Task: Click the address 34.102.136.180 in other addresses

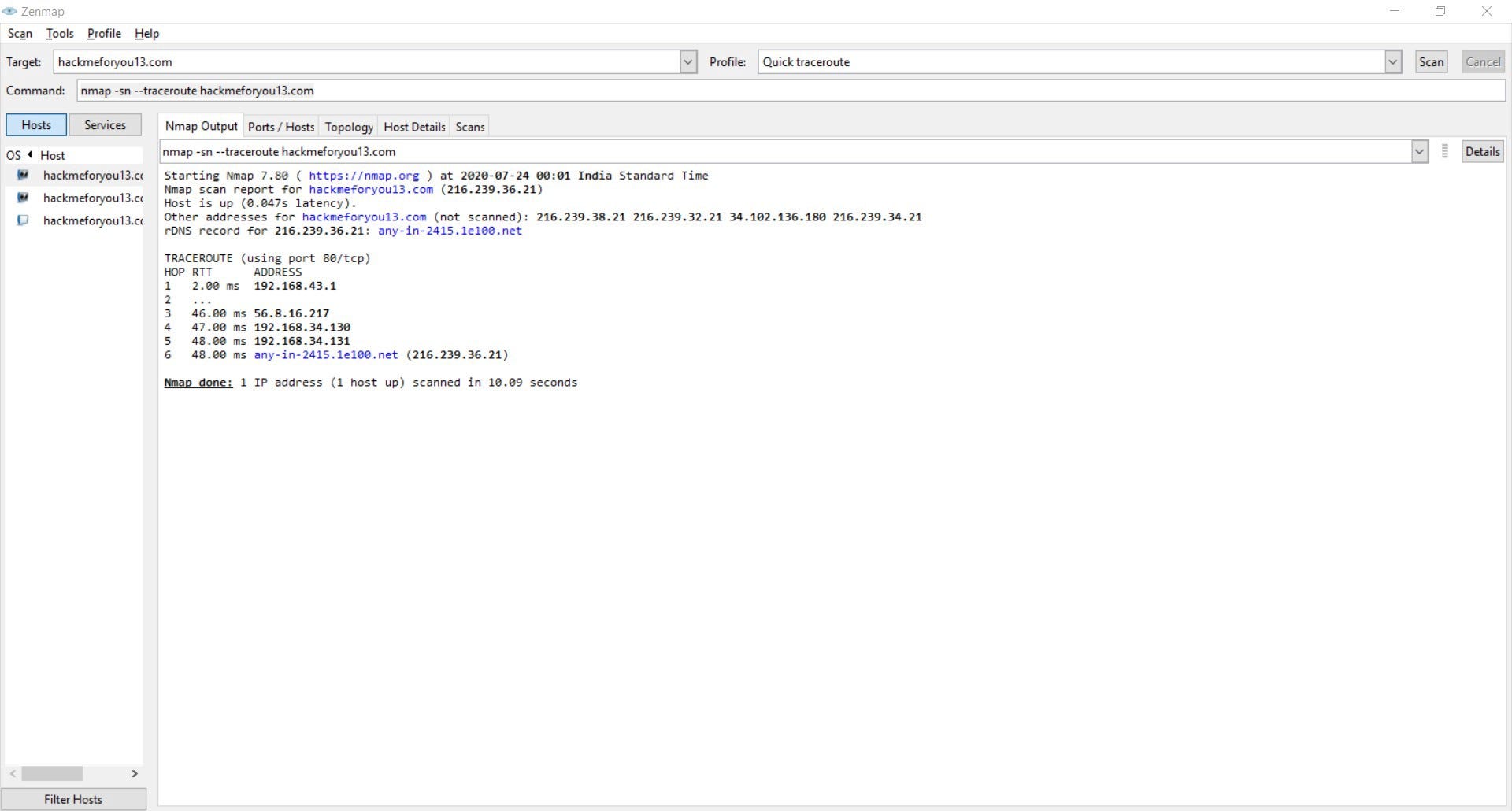Action: click(x=777, y=217)
